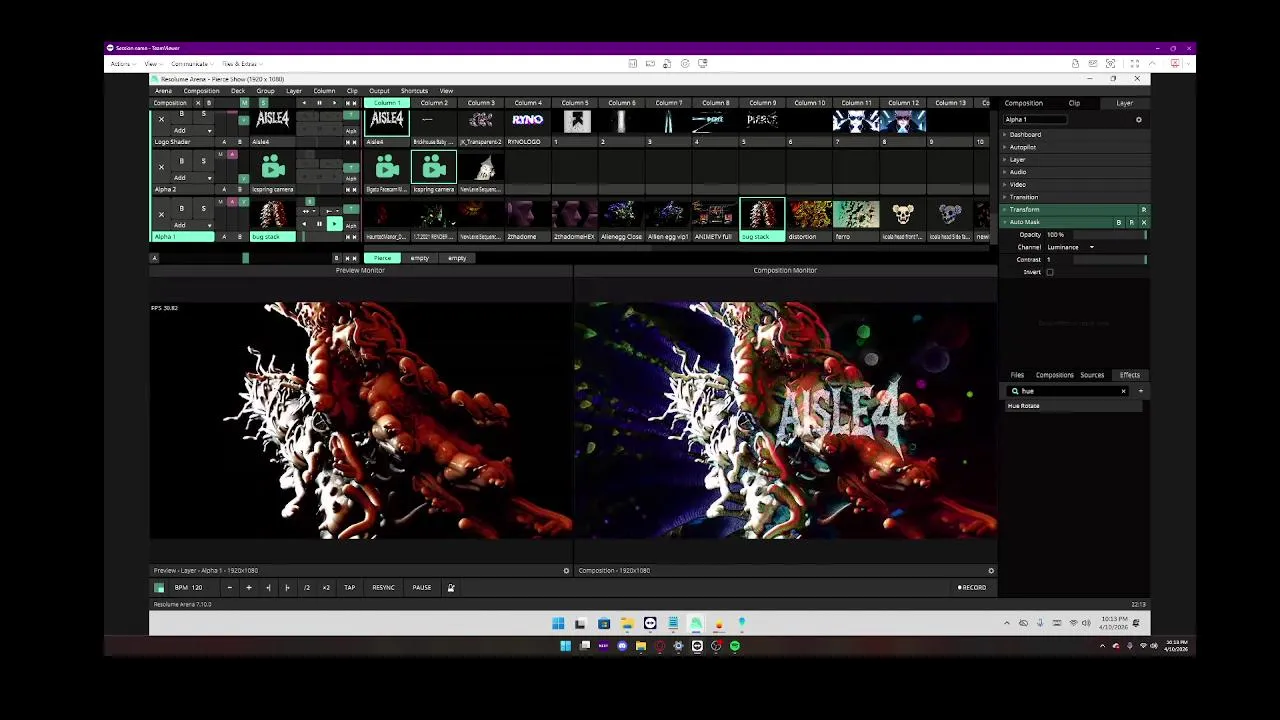Image resolution: width=1280 pixels, height=720 pixels.
Task: Click the TAP tempo button
Action: coord(349,587)
